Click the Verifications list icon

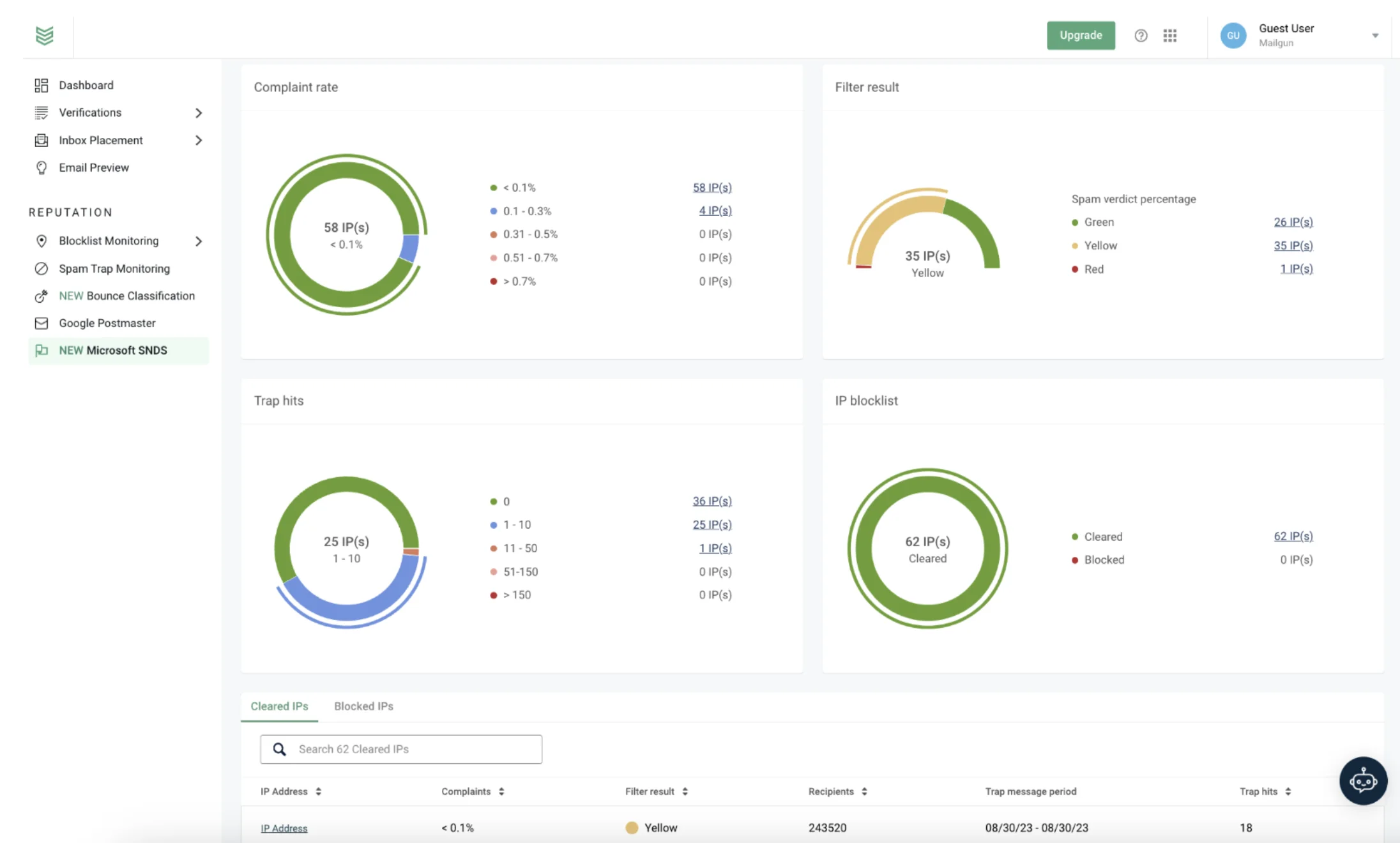coord(42,113)
